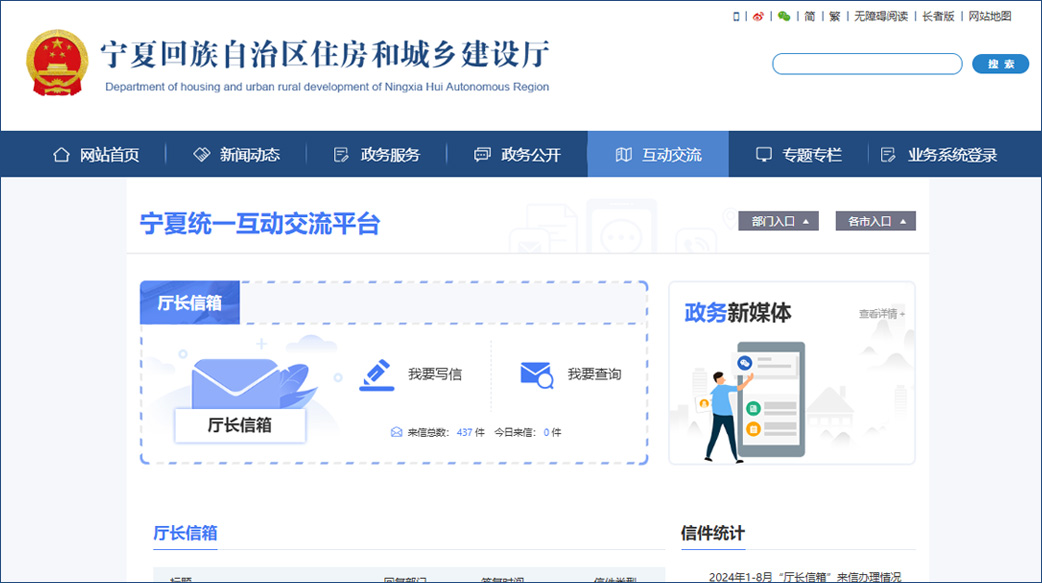1042x583 pixels.
Task: Select the underlined 厅长信箱 list section tab
Action: point(185,533)
